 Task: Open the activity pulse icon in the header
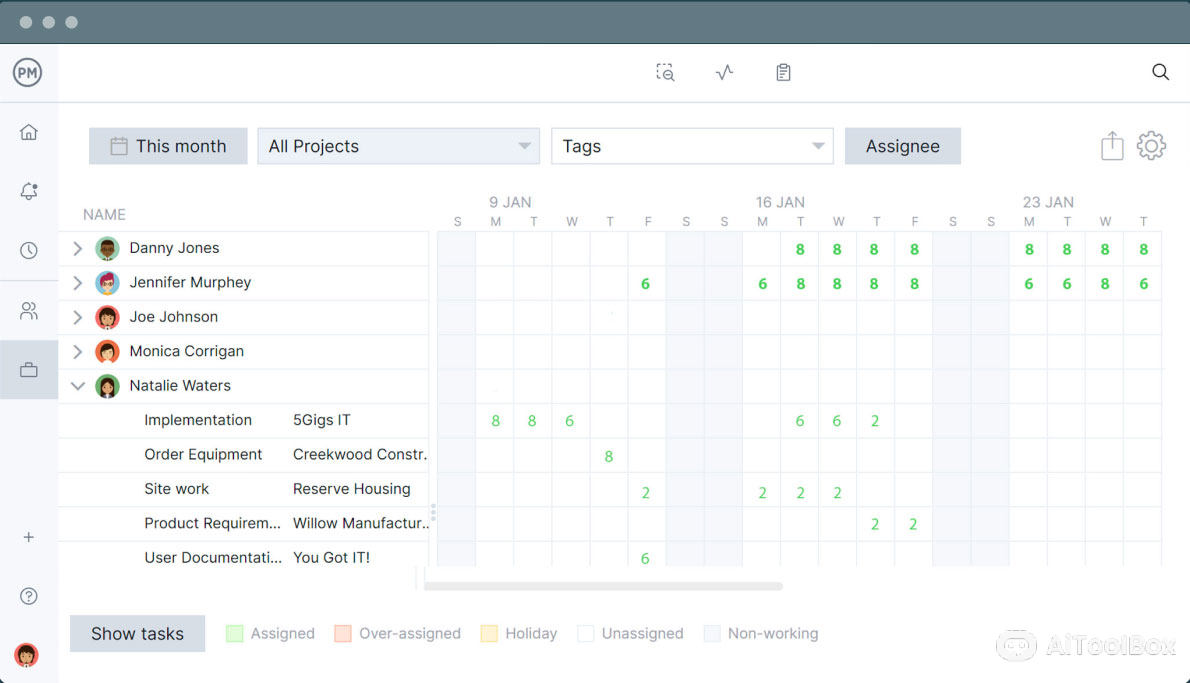(x=724, y=71)
